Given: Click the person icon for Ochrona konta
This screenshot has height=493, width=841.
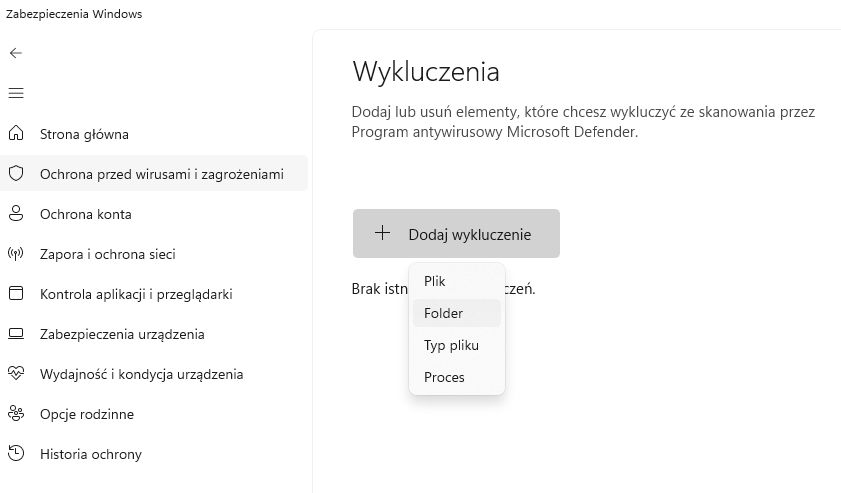Looking at the screenshot, I should tap(15, 214).
